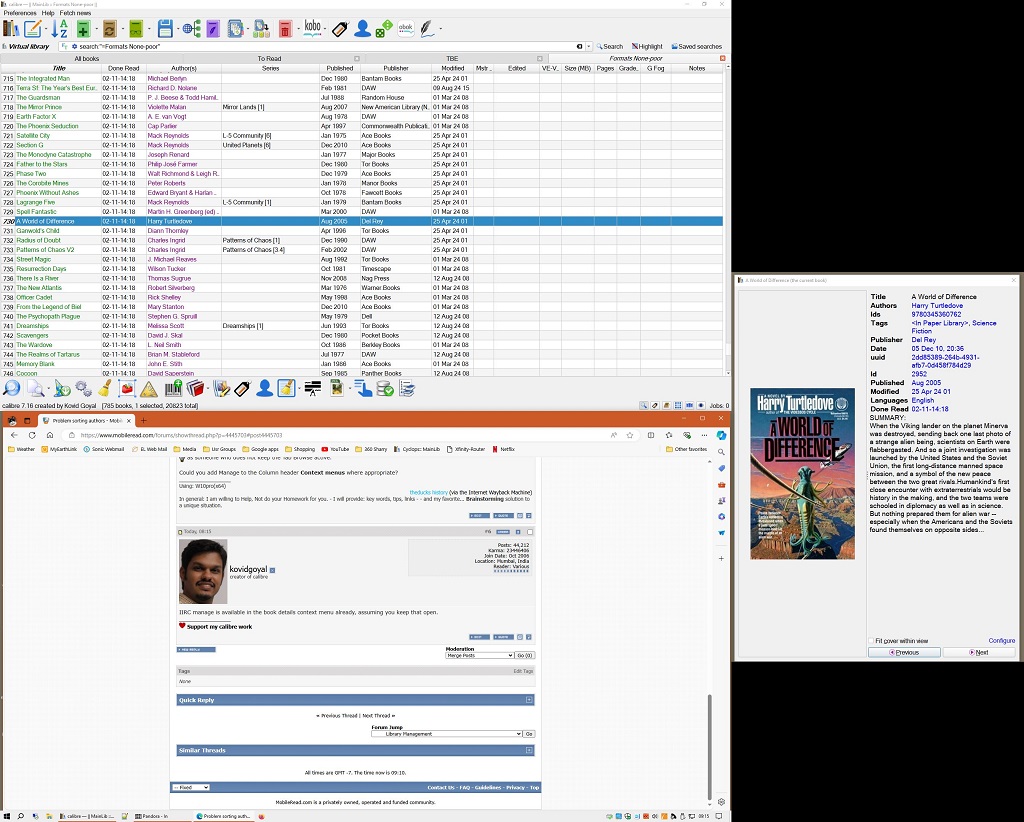Click the red books stack icon
1024x822 pixels.
pyautogui.click(x=196, y=388)
